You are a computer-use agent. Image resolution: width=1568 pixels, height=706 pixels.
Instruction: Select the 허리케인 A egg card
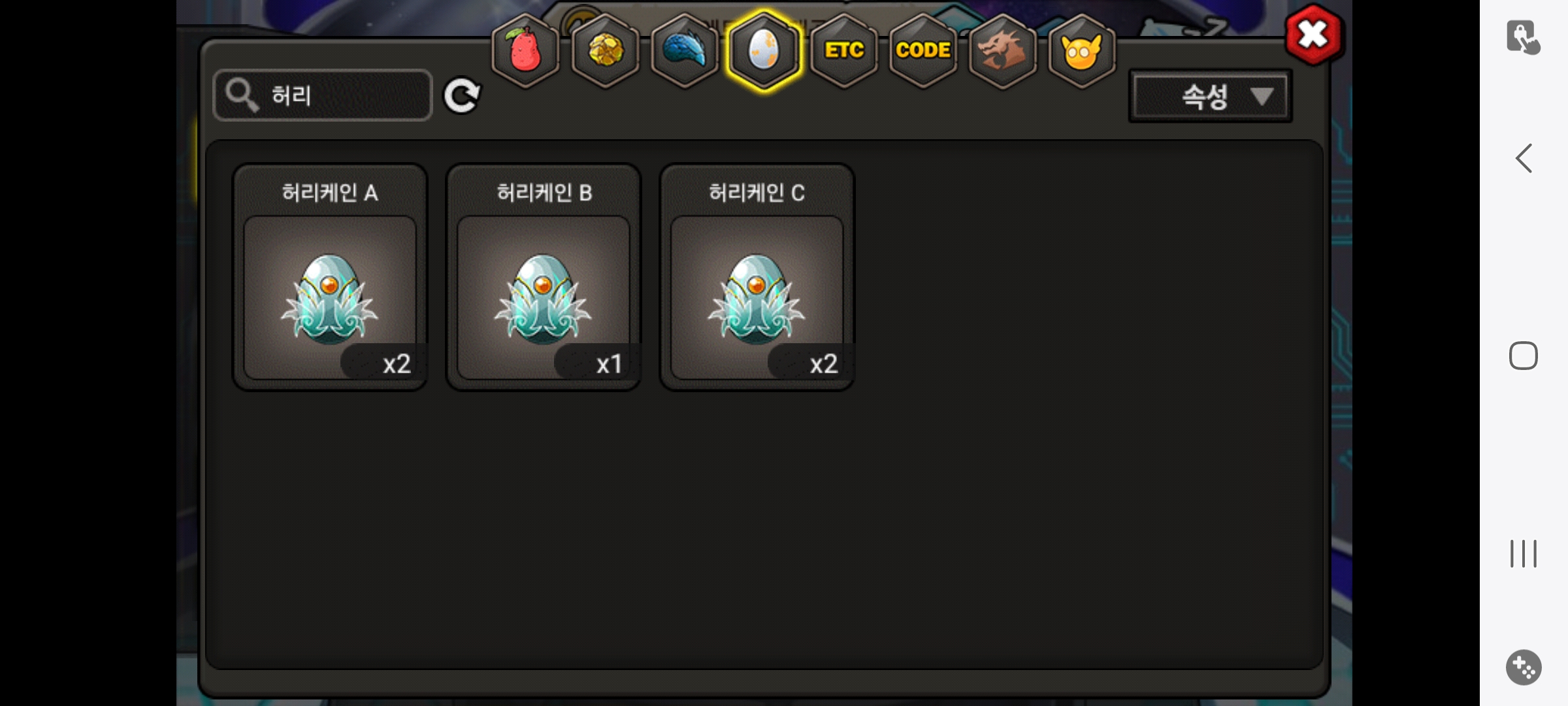coord(331,277)
